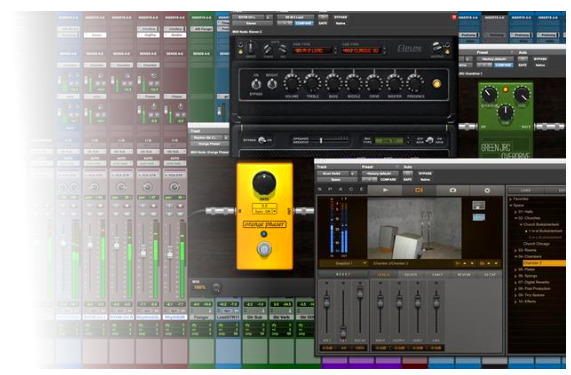Image resolution: width=571 pixels, height=375 pixels.
Task: Click the blue LED on Orange Phaser pedal
Action: tap(264, 234)
